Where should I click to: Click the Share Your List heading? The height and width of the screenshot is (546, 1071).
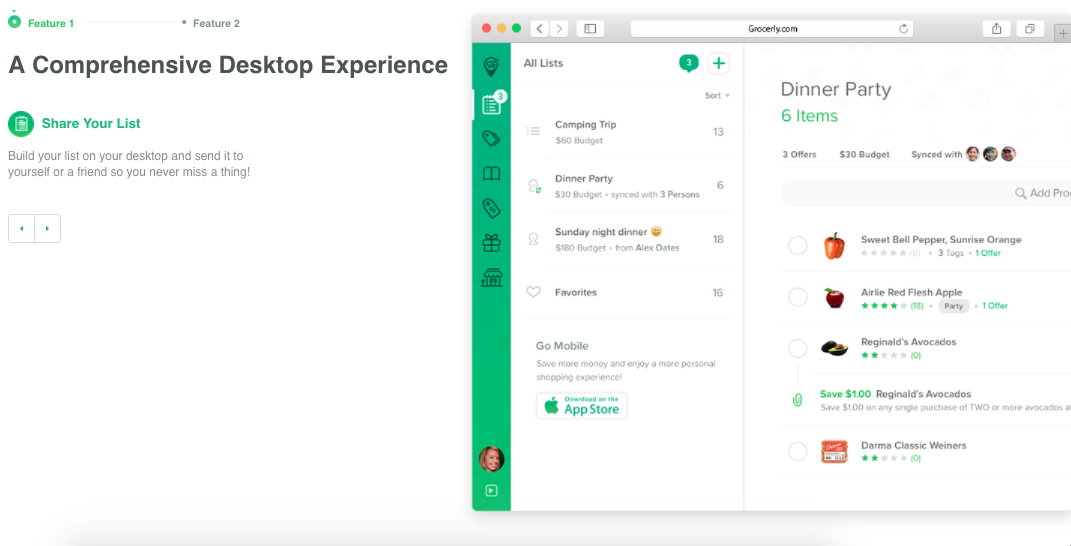tap(91, 124)
